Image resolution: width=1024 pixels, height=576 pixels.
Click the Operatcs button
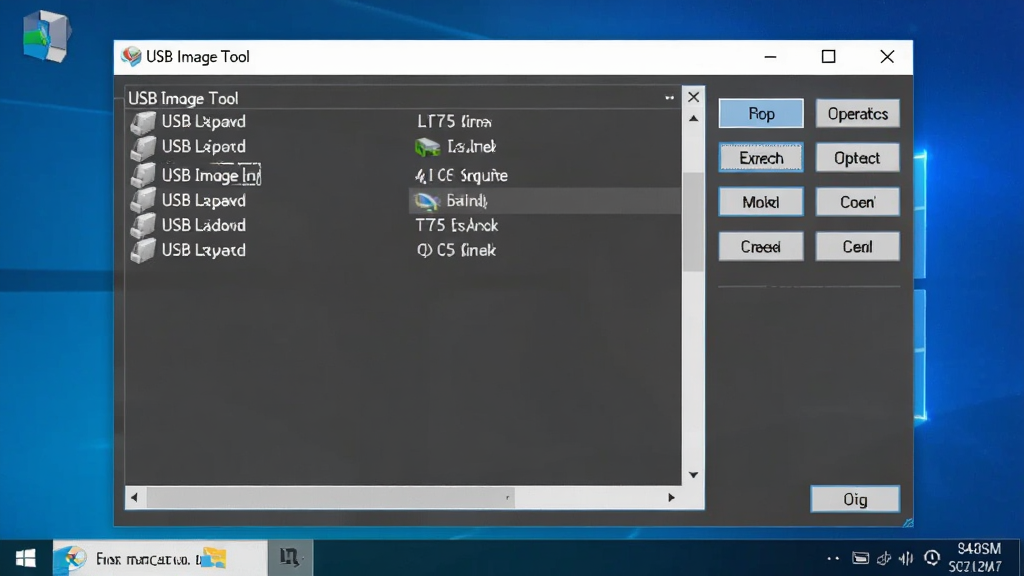click(857, 114)
